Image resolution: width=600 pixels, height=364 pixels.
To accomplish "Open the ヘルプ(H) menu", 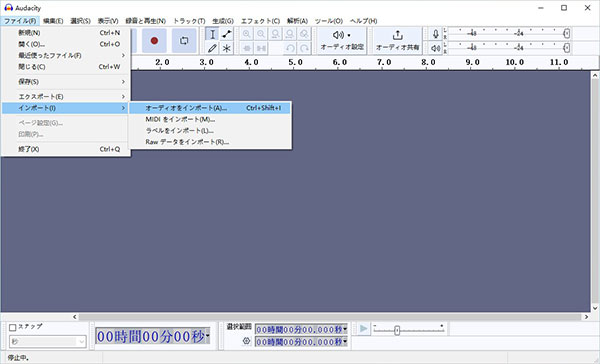I will point(364,21).
